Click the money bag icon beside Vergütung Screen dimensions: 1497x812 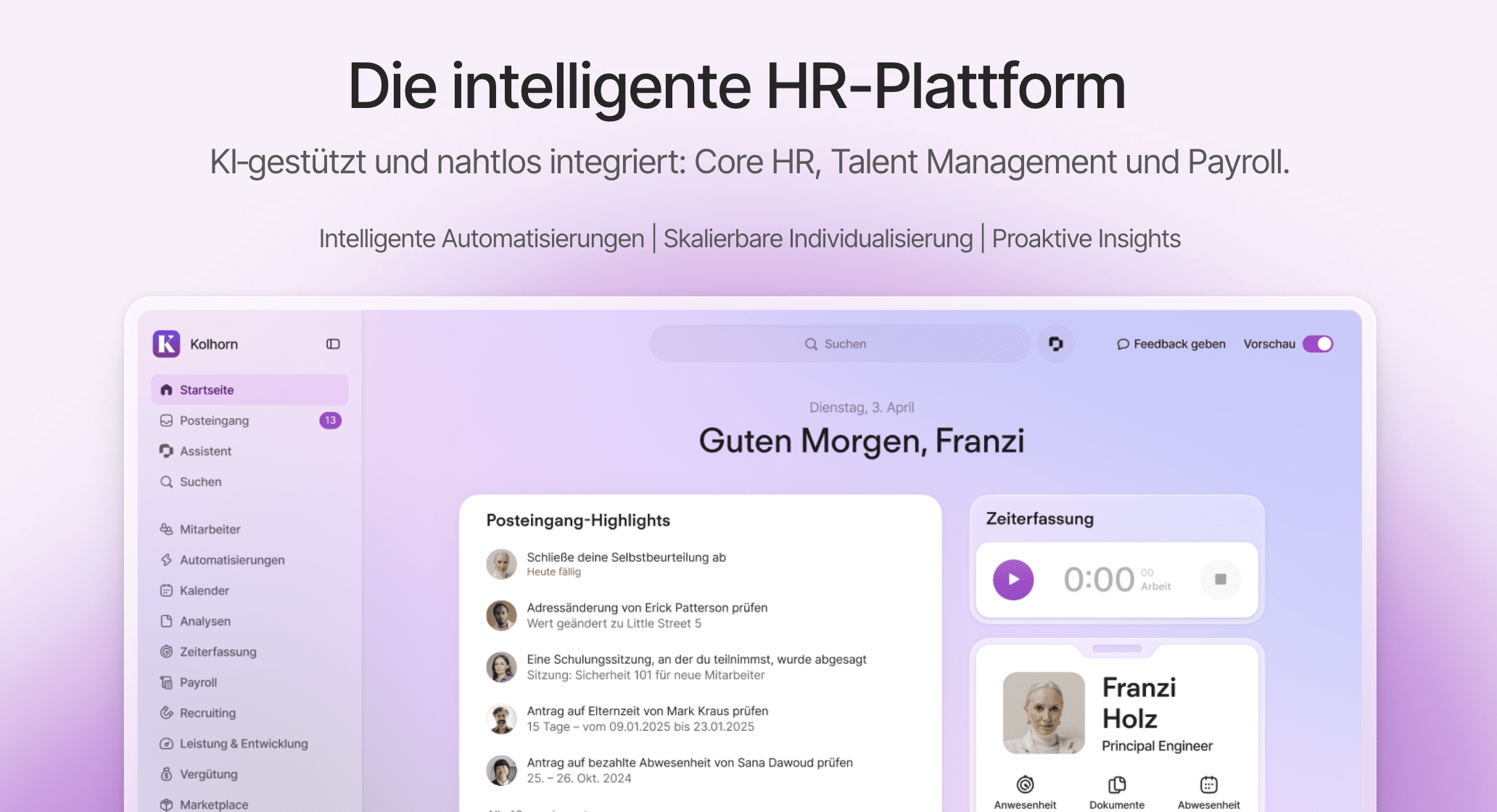(166, 774)
